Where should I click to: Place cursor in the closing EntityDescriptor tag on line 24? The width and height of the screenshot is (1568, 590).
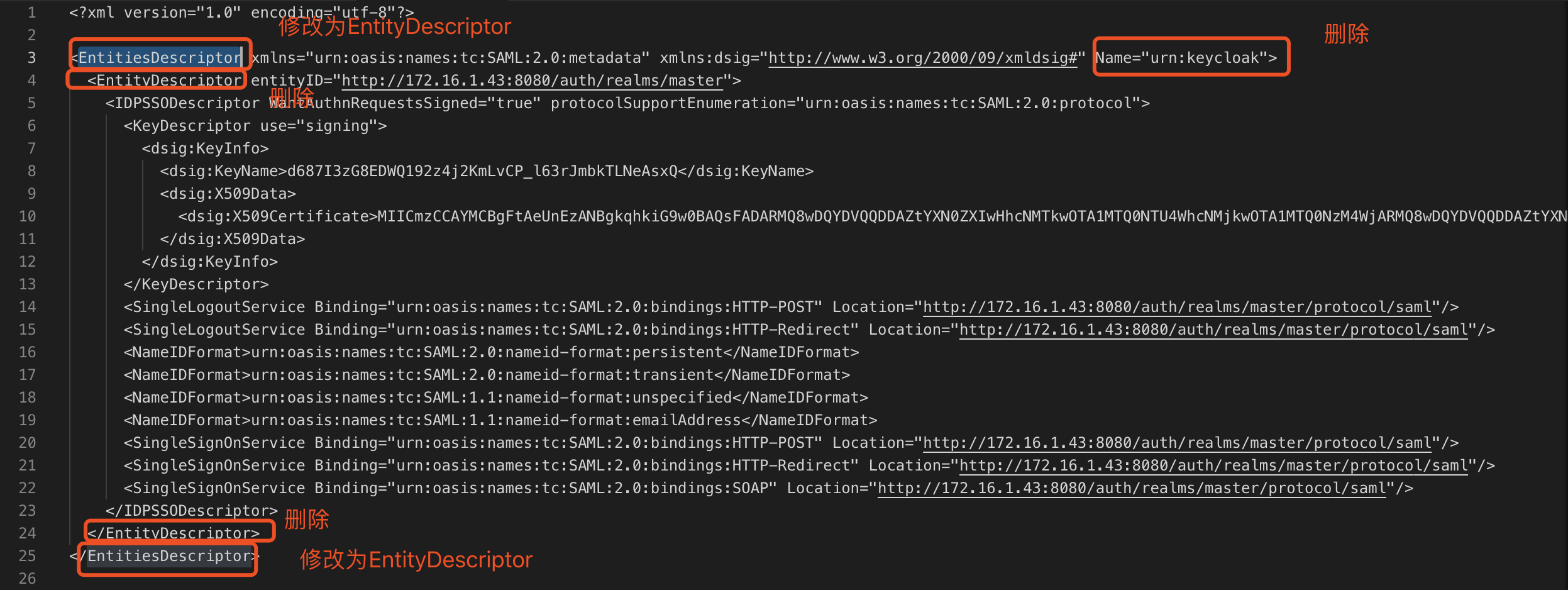[x=174, y=533]
